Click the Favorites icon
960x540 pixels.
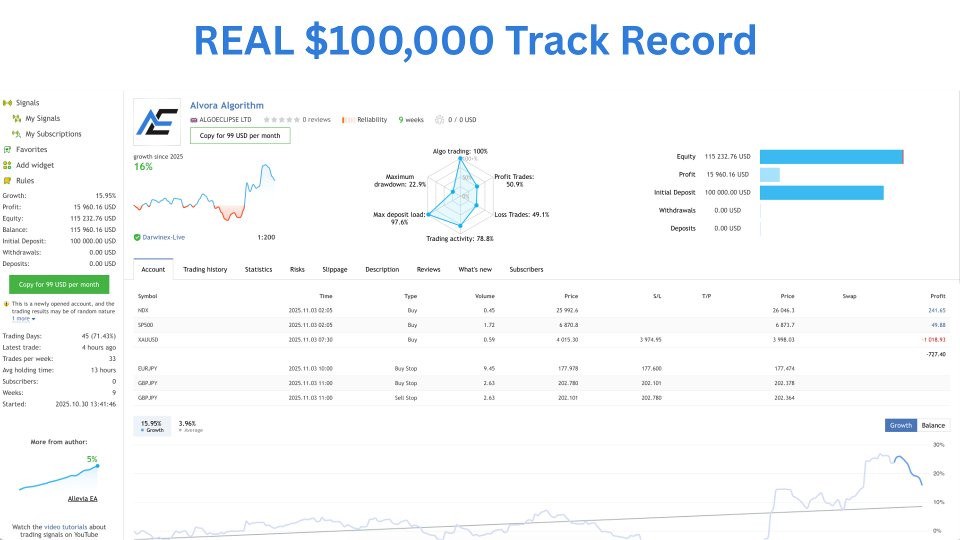click(x=7, y=149)
